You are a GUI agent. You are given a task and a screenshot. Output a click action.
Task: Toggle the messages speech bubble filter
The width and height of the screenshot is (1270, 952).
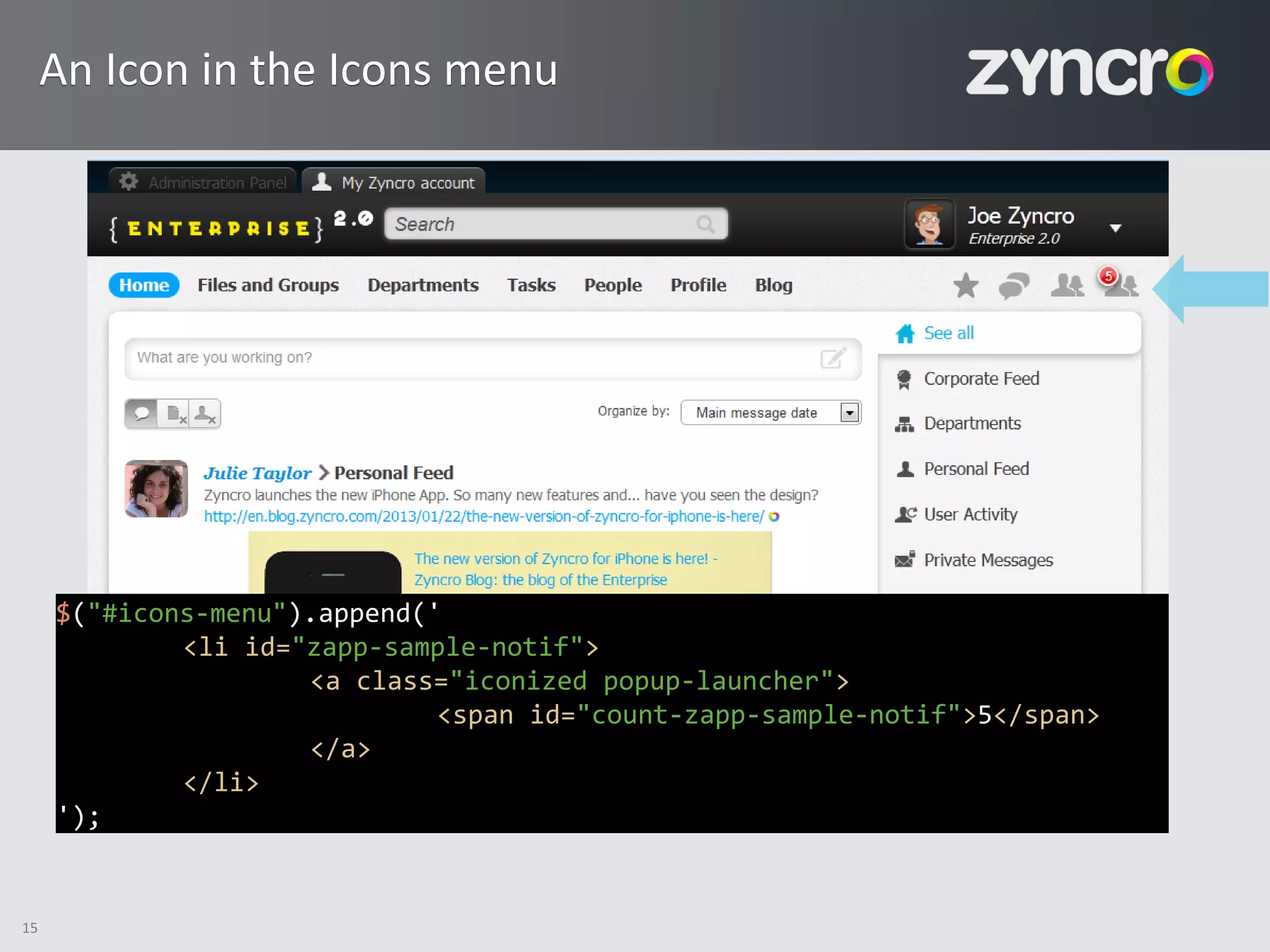coord(141,413)
